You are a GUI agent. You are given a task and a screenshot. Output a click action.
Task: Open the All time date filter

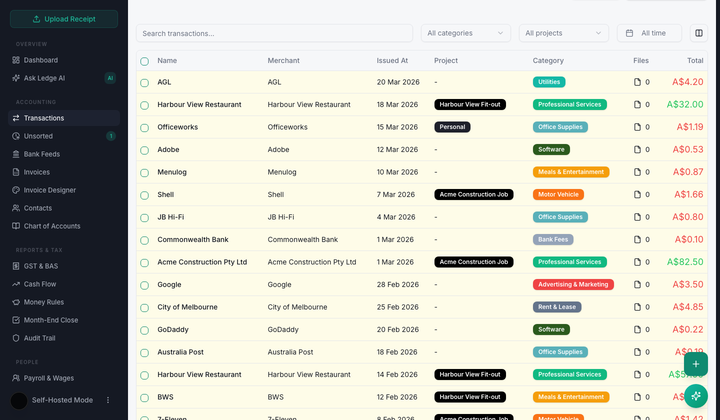pyautogui.click(x=649, y=33)
